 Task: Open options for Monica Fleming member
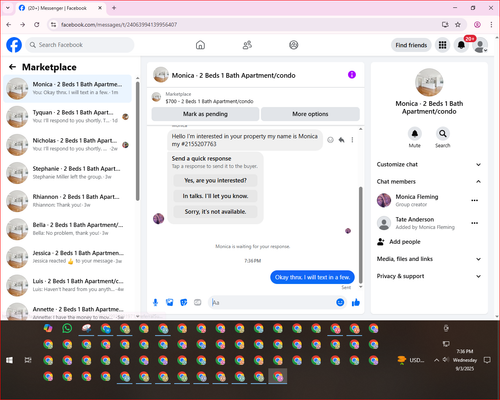coord(475,200)
